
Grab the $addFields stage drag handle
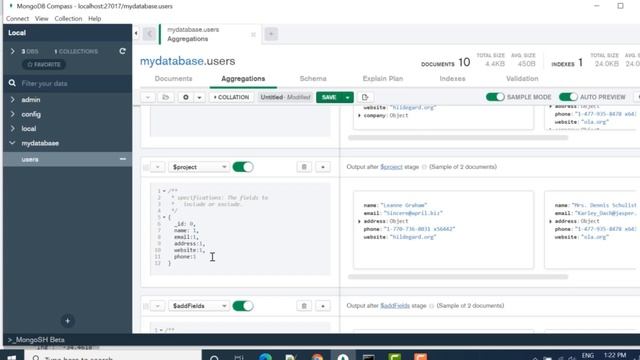(146, 306)
